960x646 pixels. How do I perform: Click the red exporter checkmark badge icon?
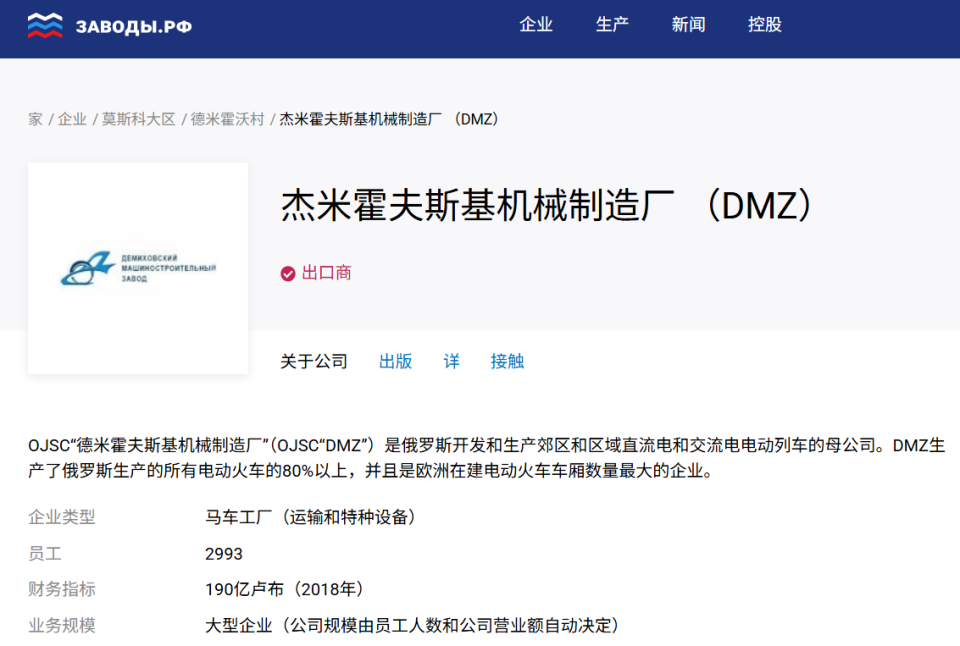[288, 274]
